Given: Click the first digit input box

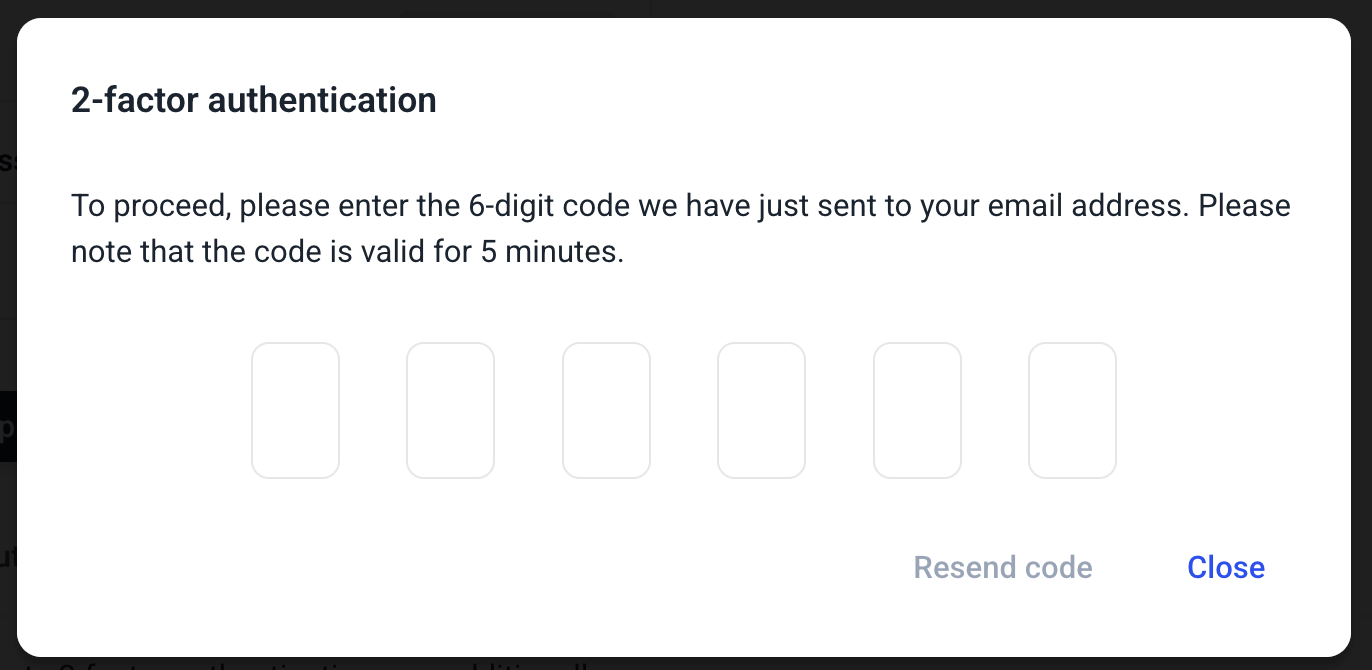Looking at the screenshot, I should (x=295, y=410).
